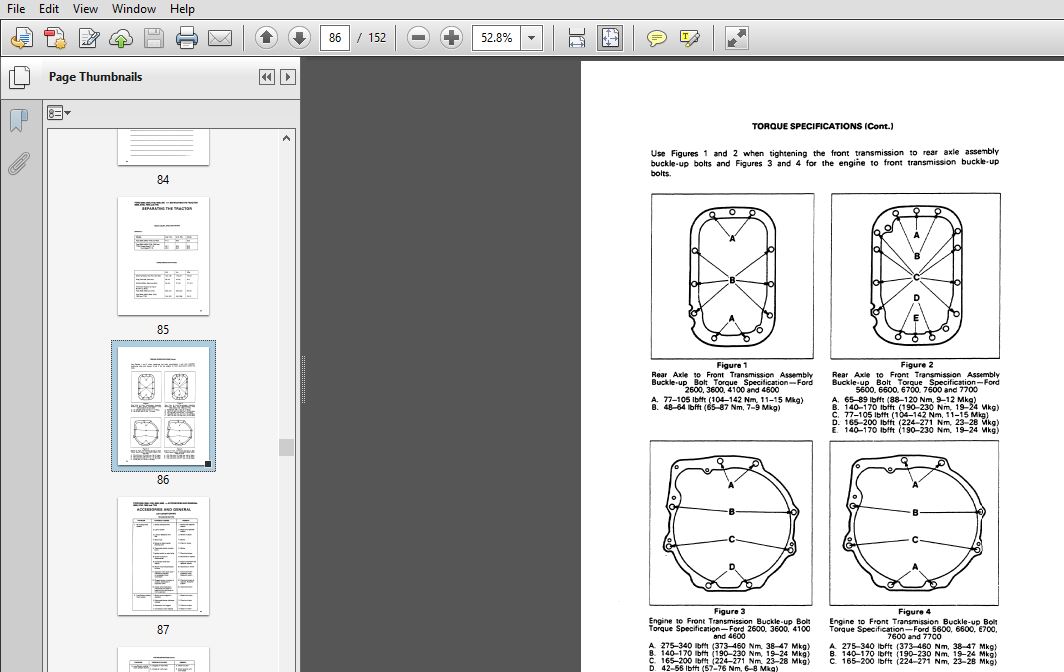Image resolution: width=1064 pixels, height=672 pixels.
Task: Go to next page with down arrow
Action: click(299, 38)
